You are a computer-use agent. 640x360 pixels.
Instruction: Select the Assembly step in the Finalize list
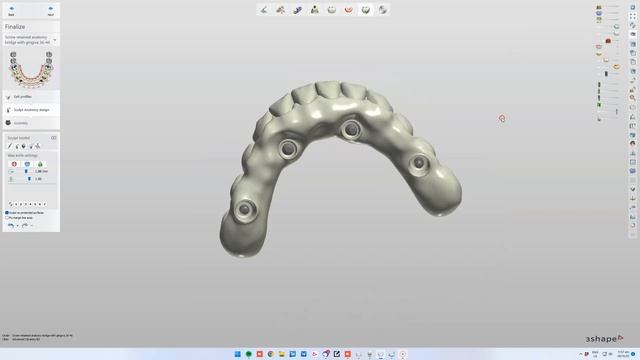31,123
